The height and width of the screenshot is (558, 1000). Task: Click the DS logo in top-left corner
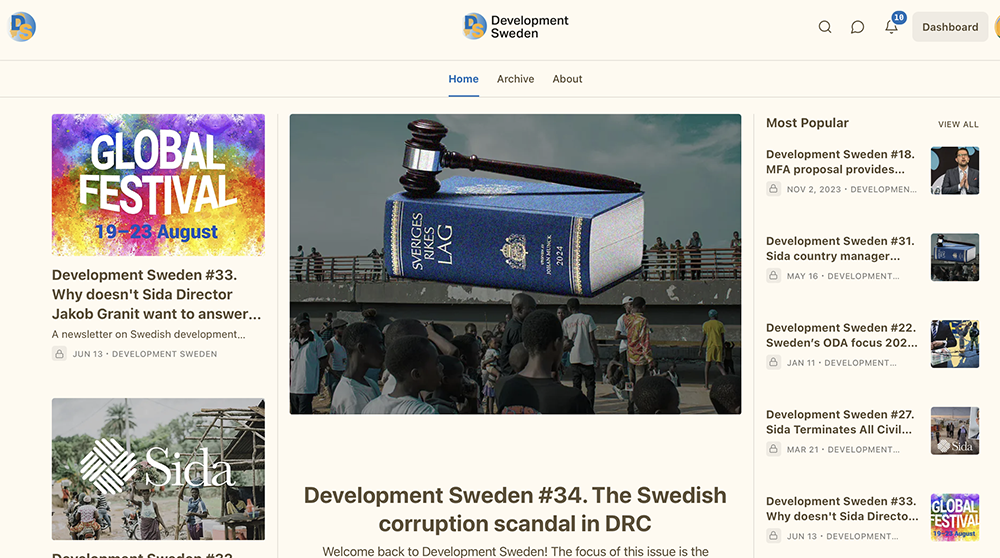(22, 27)
